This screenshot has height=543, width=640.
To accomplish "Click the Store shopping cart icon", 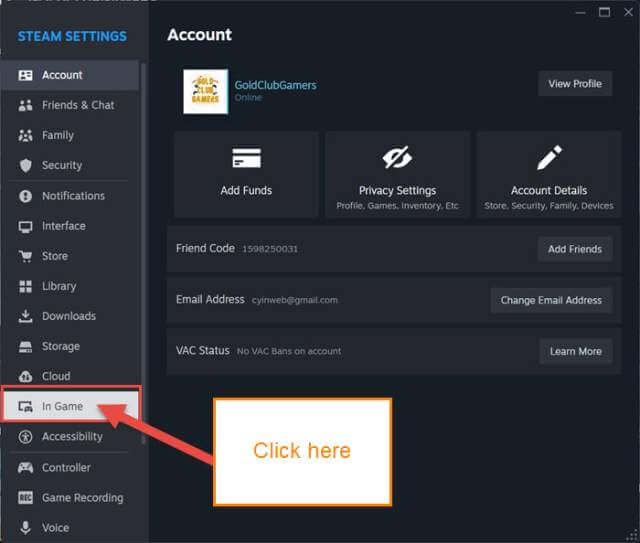I will point(25,256).
